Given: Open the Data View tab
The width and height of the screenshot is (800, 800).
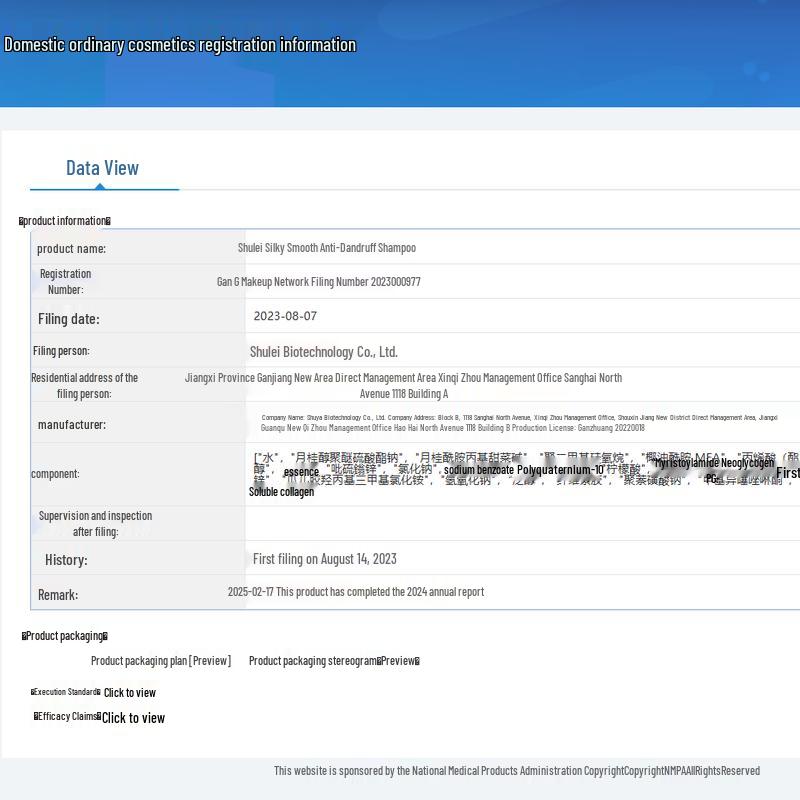Looking at the screenshot, I should pyautogui.click(x=102, y=168).
